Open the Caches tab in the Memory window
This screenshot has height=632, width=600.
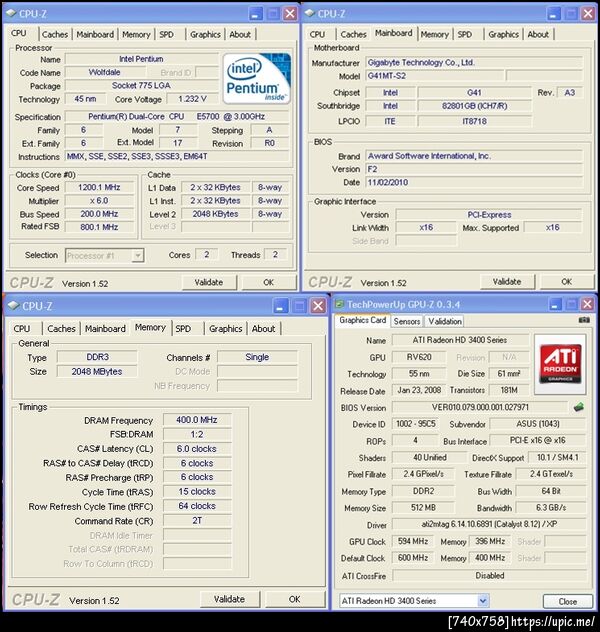pyautogui.click(x=61, y=329)
